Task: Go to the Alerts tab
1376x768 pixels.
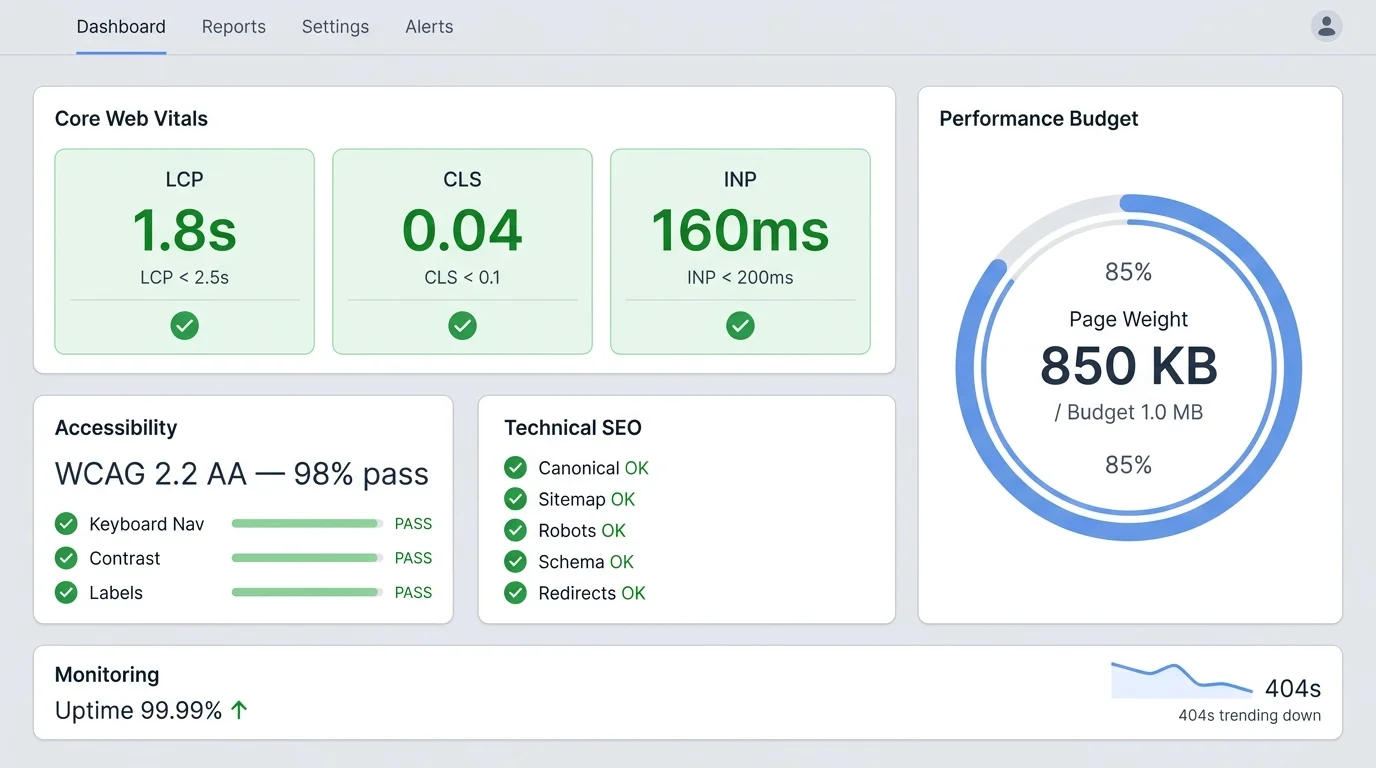Action: (429, 27)
